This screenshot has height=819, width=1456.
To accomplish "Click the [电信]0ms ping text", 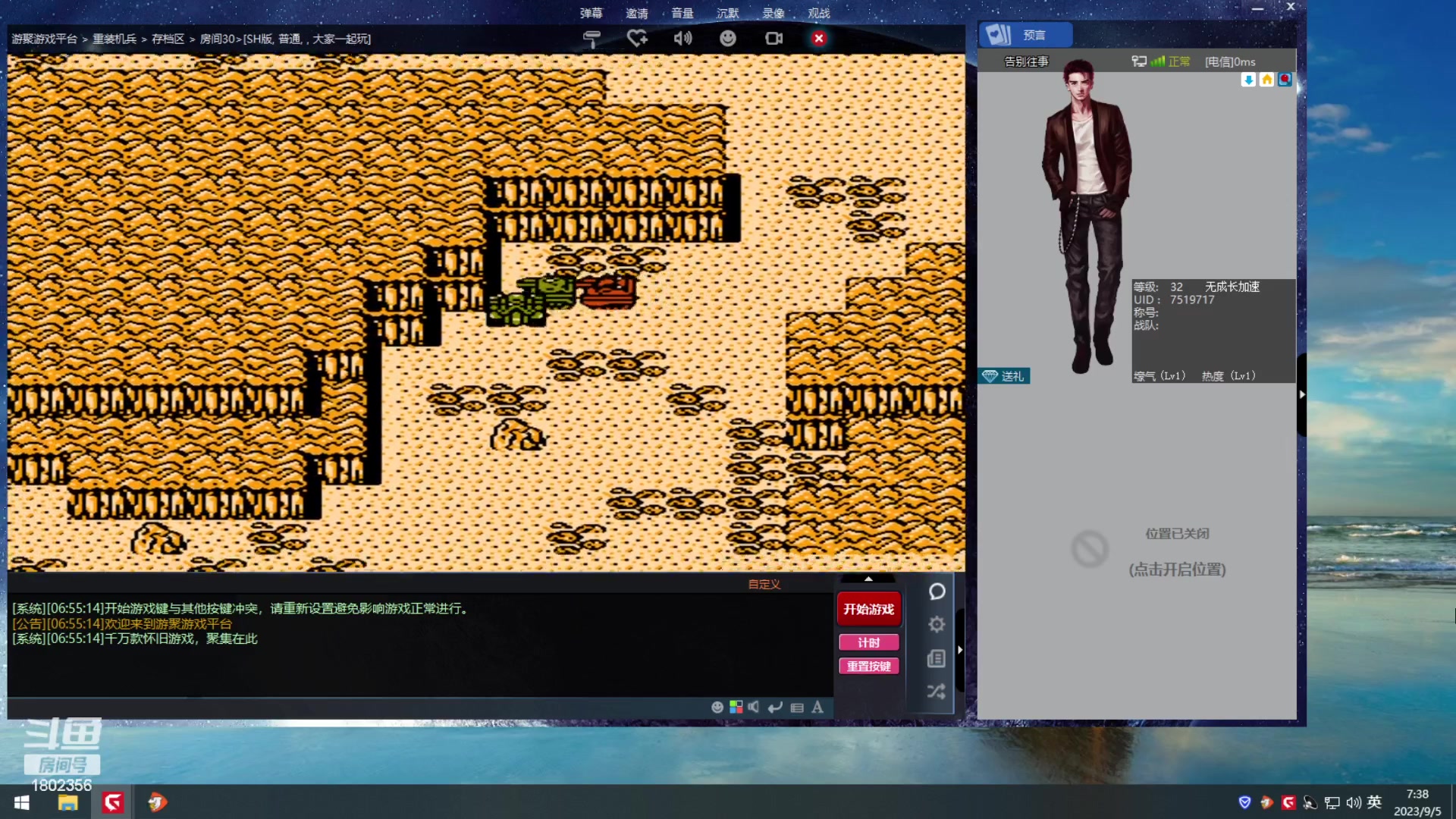I will [x=1230, y=61].
